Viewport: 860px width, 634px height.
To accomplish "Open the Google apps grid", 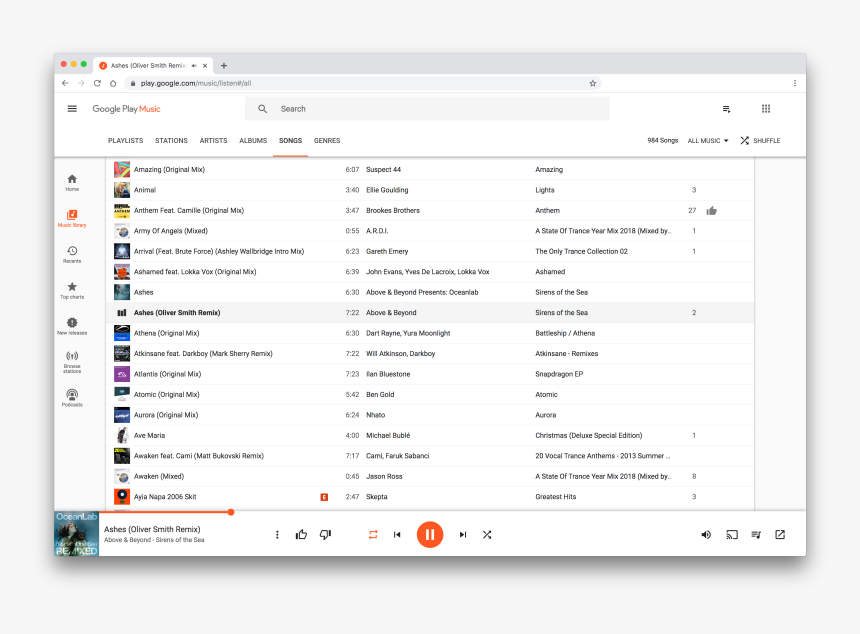I will [766, 109].
